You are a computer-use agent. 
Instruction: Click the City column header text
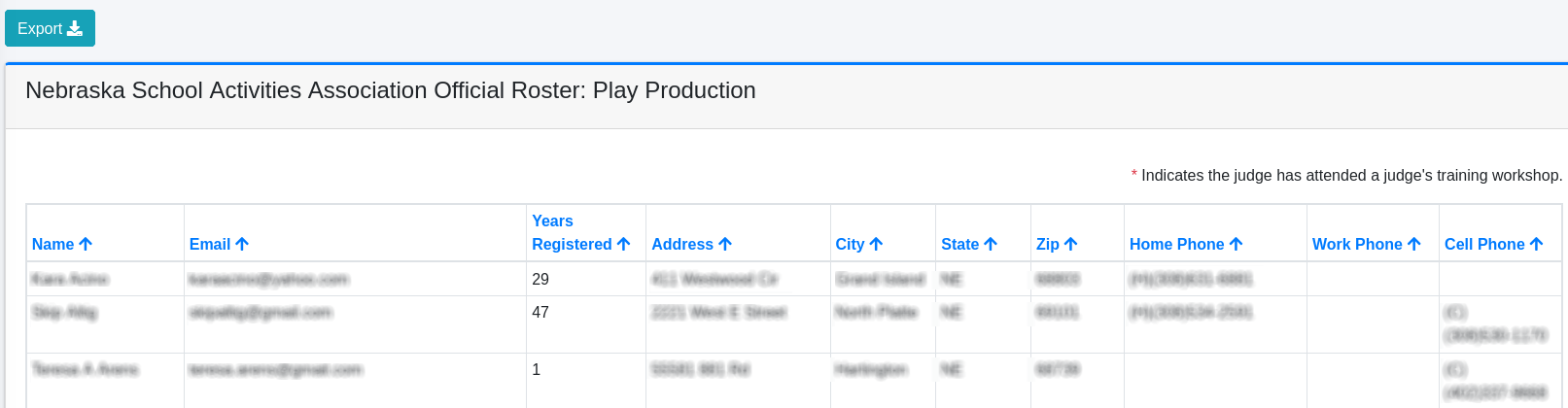pyautogui.click(x=850, y=245)
